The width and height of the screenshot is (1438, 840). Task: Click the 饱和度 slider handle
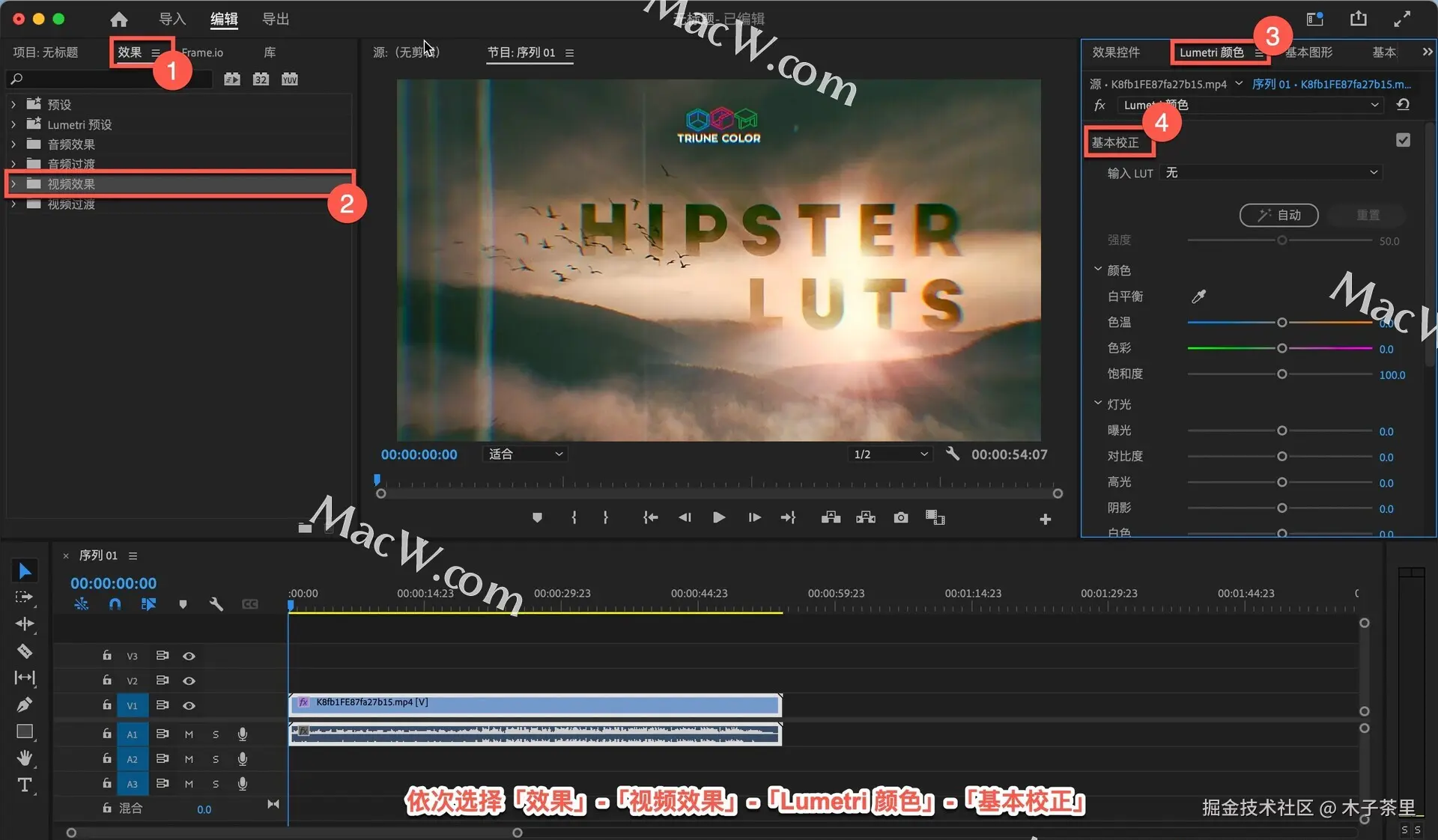(1281, 374)
